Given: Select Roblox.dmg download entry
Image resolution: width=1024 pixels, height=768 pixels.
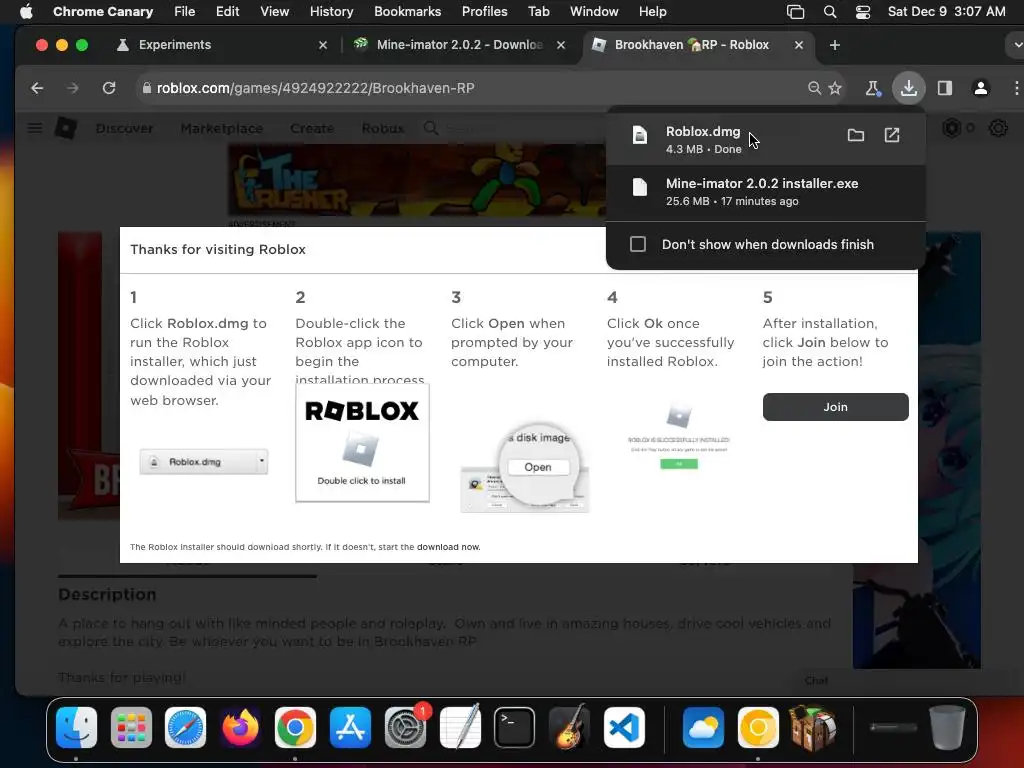Looking at the screenshot, I should pyautogui.click(x=765, y=140).
